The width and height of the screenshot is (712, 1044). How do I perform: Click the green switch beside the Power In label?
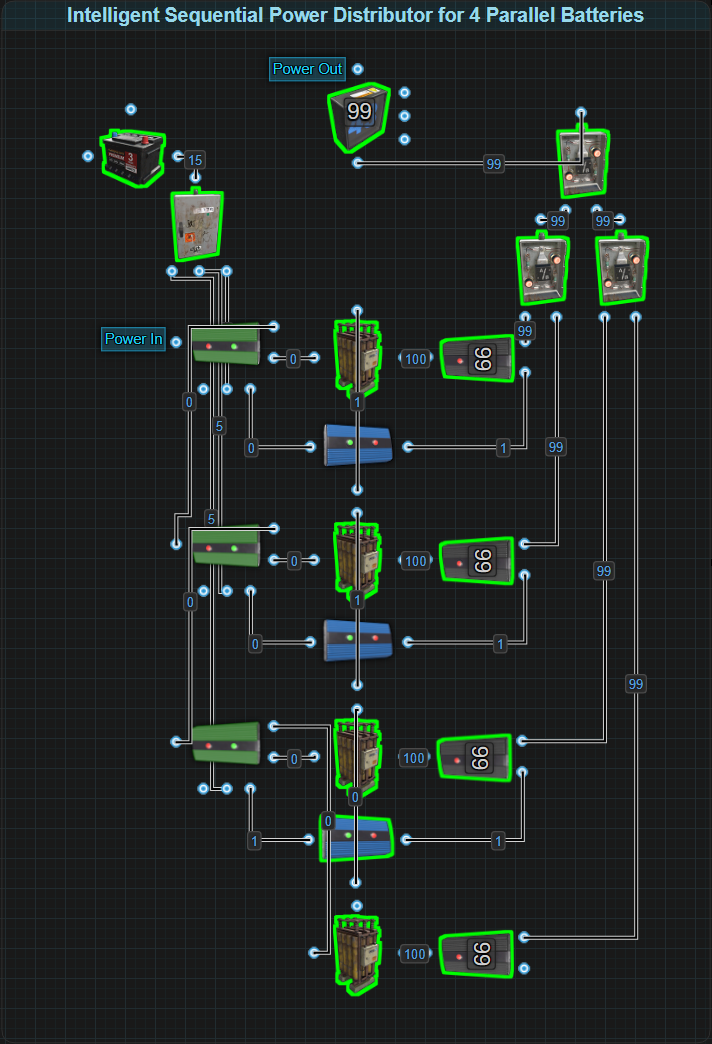click(226, 344)
